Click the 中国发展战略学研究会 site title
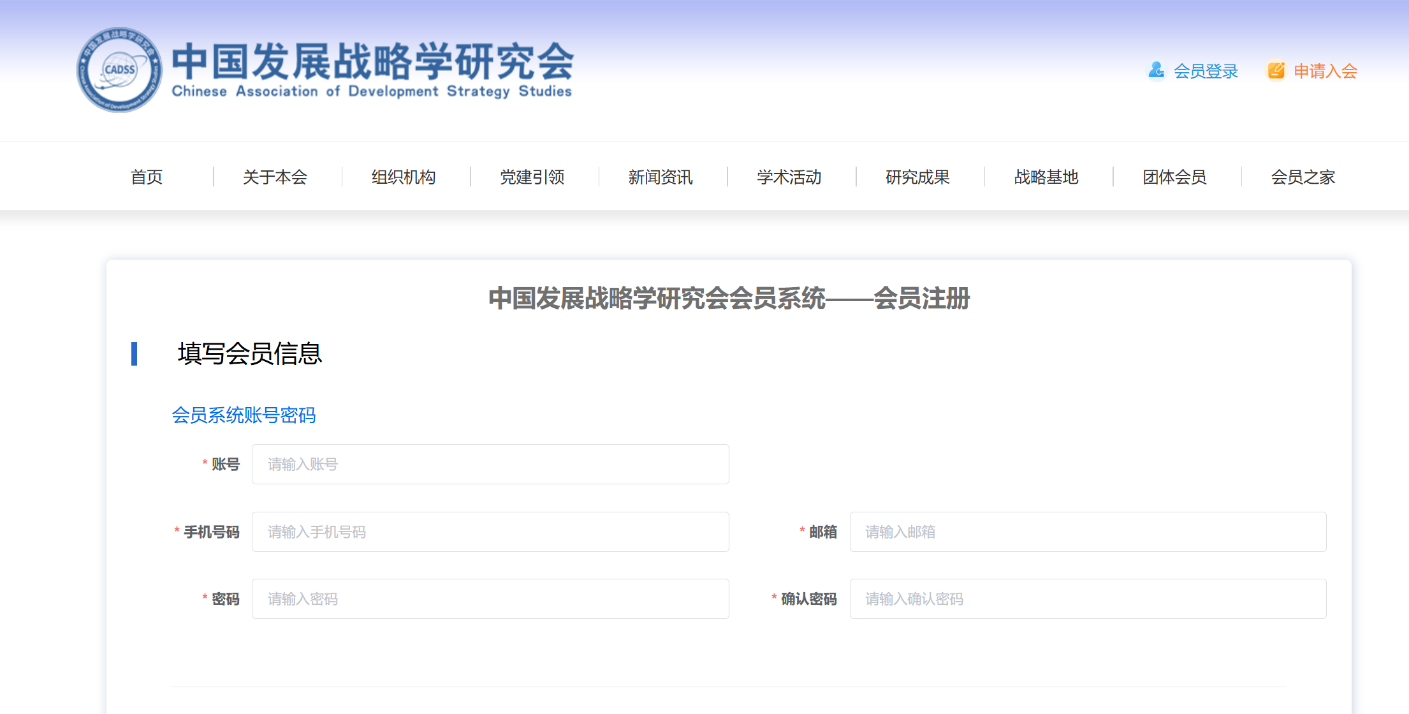Viewport: 1409px width, 714px height. [372, 60]
